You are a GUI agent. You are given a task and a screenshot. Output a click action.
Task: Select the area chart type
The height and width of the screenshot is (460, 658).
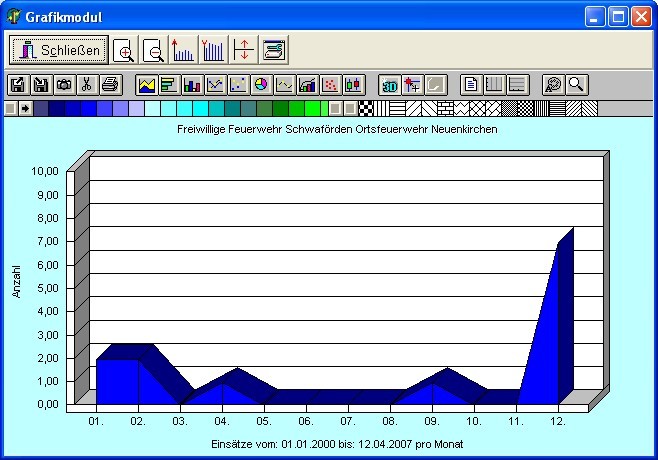click(146, 85)
